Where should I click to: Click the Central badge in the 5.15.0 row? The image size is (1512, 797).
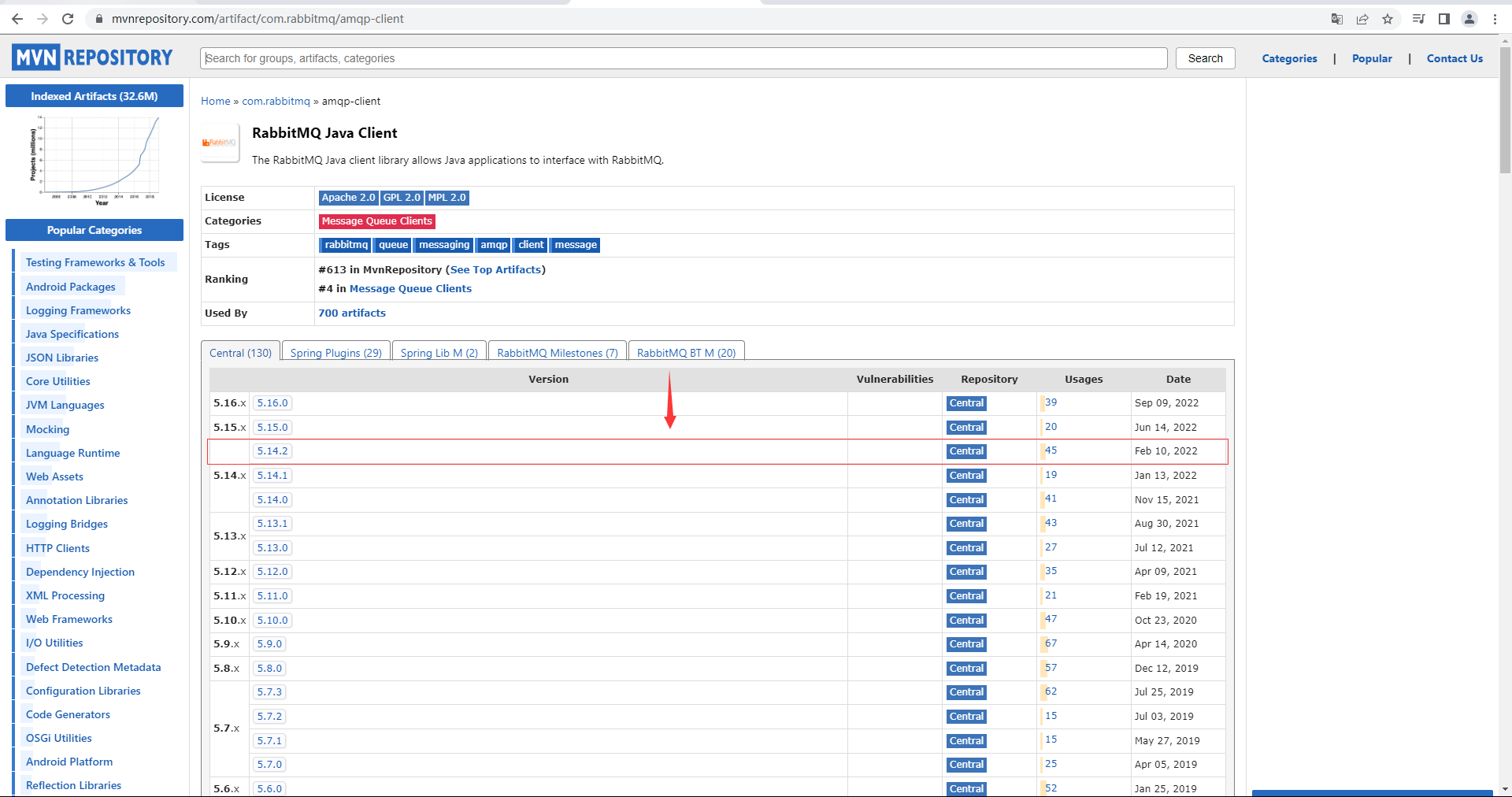tap(966, 428)
